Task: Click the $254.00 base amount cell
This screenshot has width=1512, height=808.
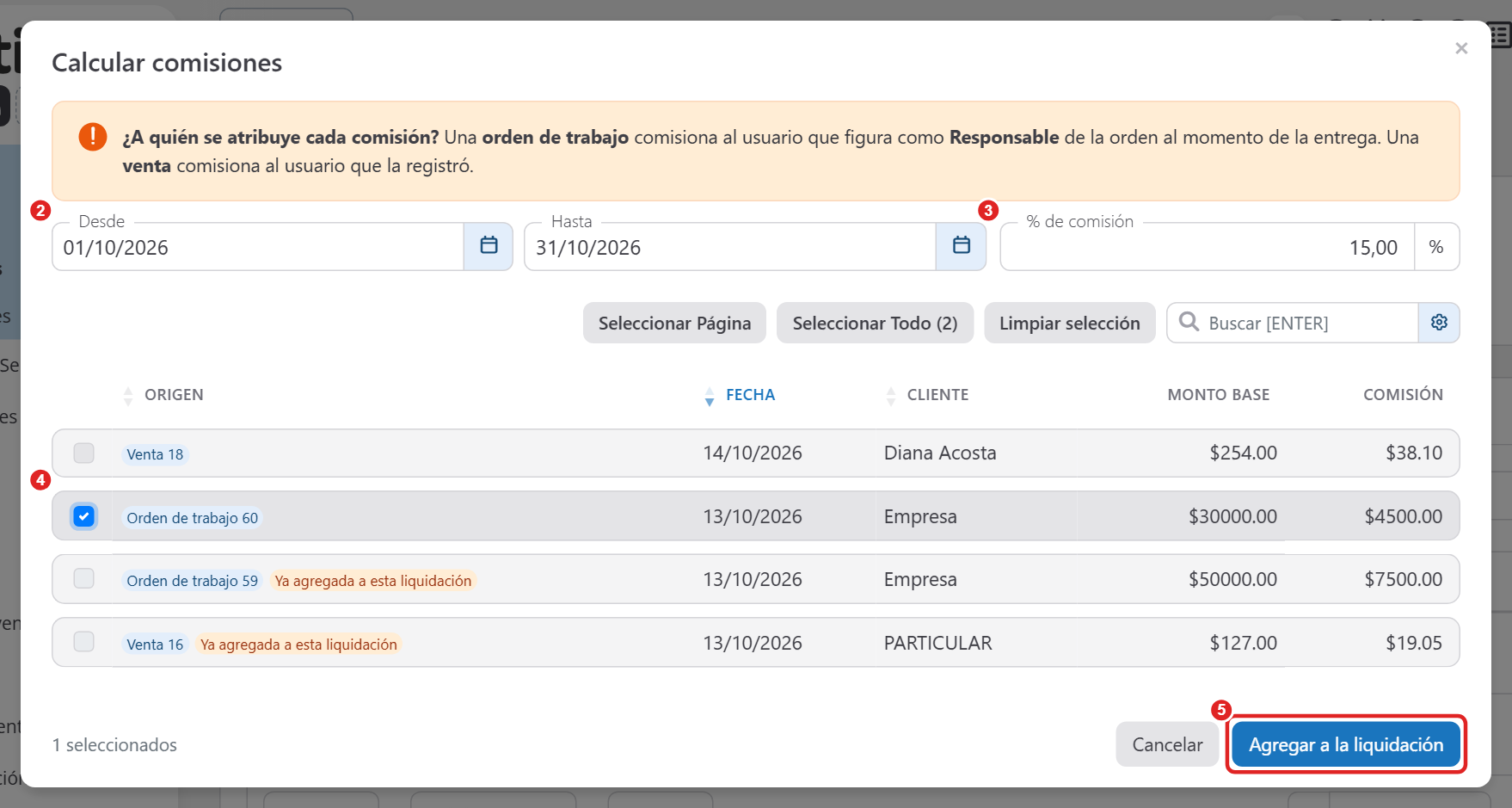Action: coord(1243,453)
